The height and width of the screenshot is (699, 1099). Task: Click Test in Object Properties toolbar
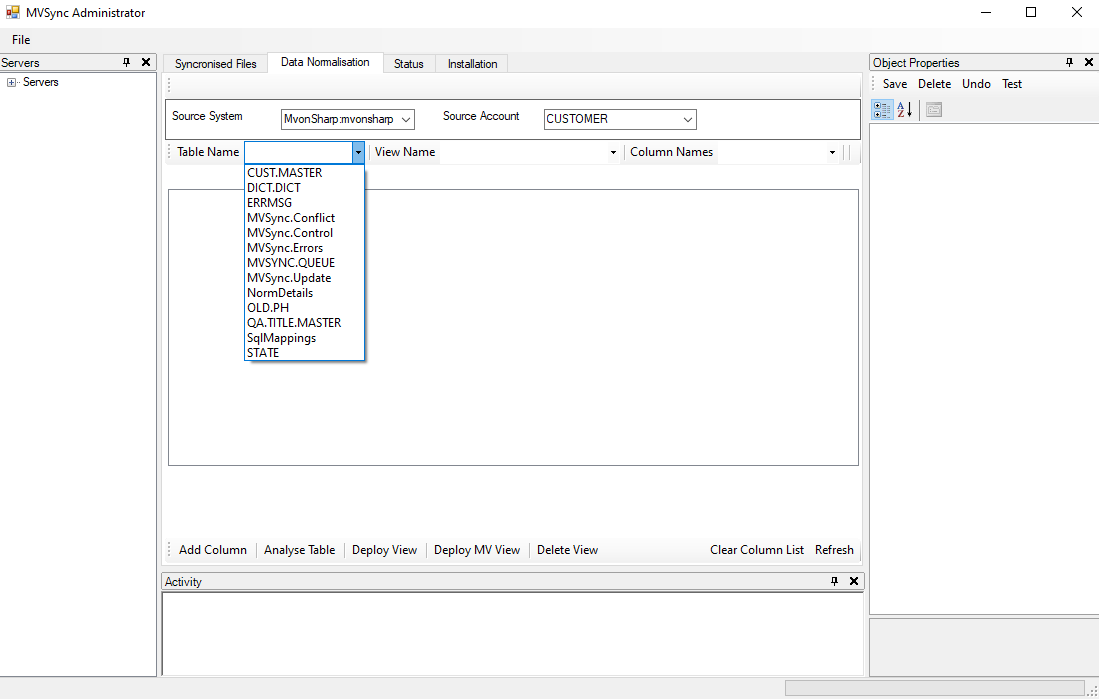(1011, 84)
